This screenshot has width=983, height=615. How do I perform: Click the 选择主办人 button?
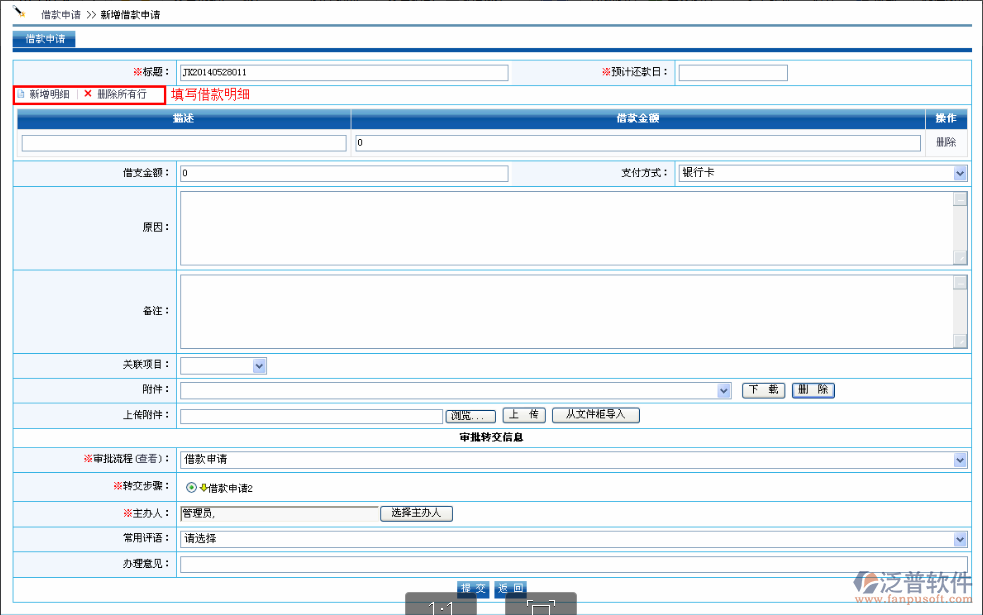pos(416,513)
